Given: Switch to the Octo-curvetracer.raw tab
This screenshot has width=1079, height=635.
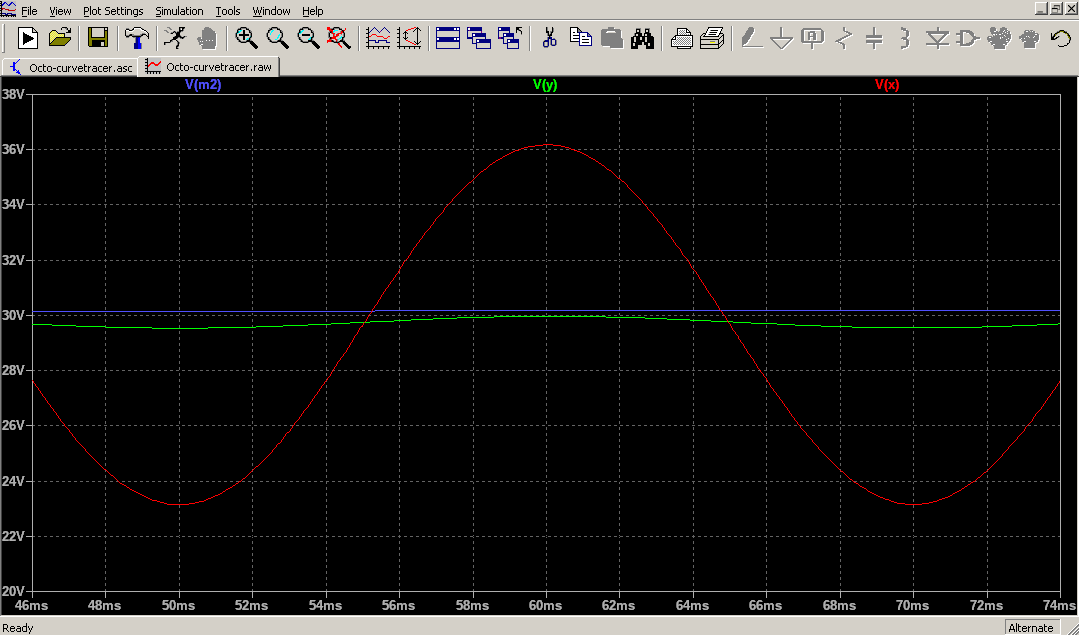Looking at the screenshot, I should pos(209,67).
